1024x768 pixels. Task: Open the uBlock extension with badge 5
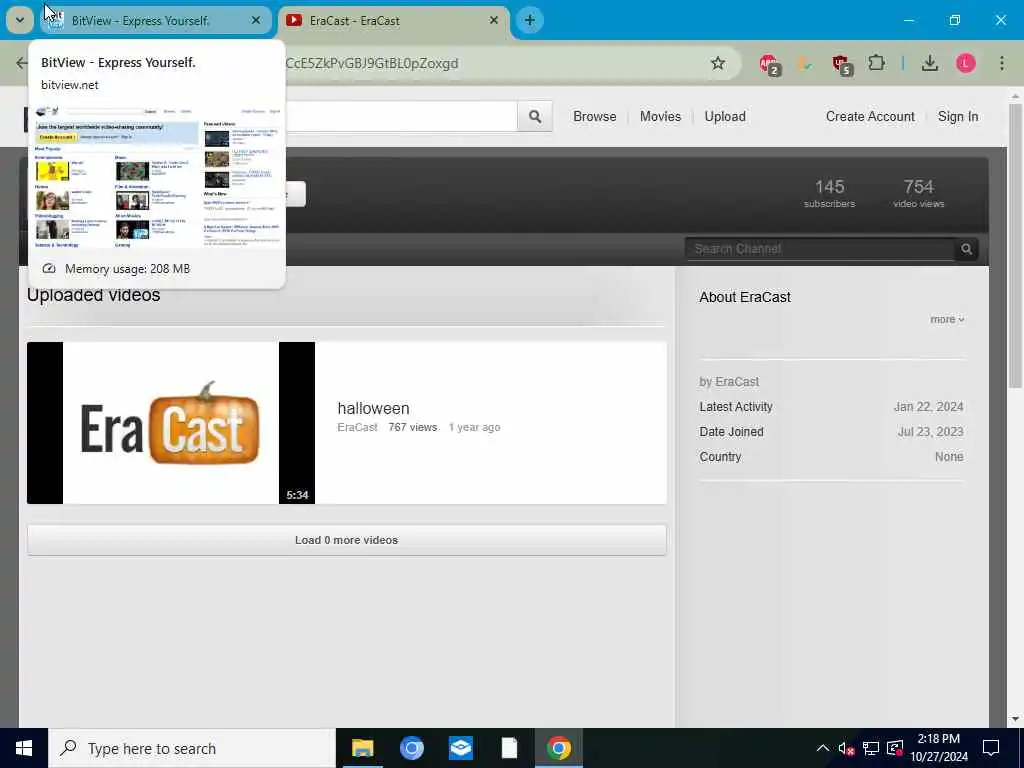[x=841, y=64]
